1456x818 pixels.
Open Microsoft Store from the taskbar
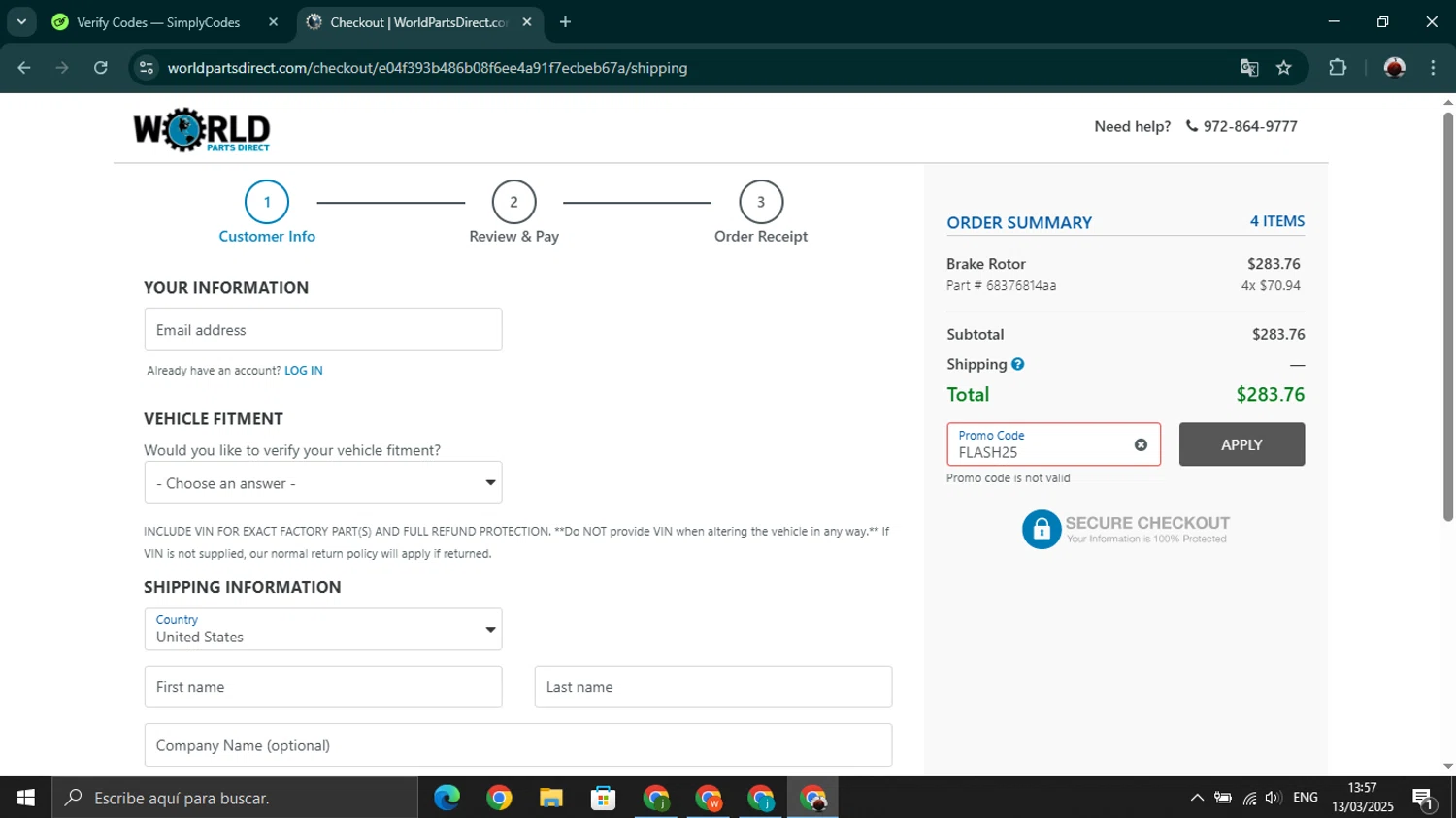click(604, 798)
